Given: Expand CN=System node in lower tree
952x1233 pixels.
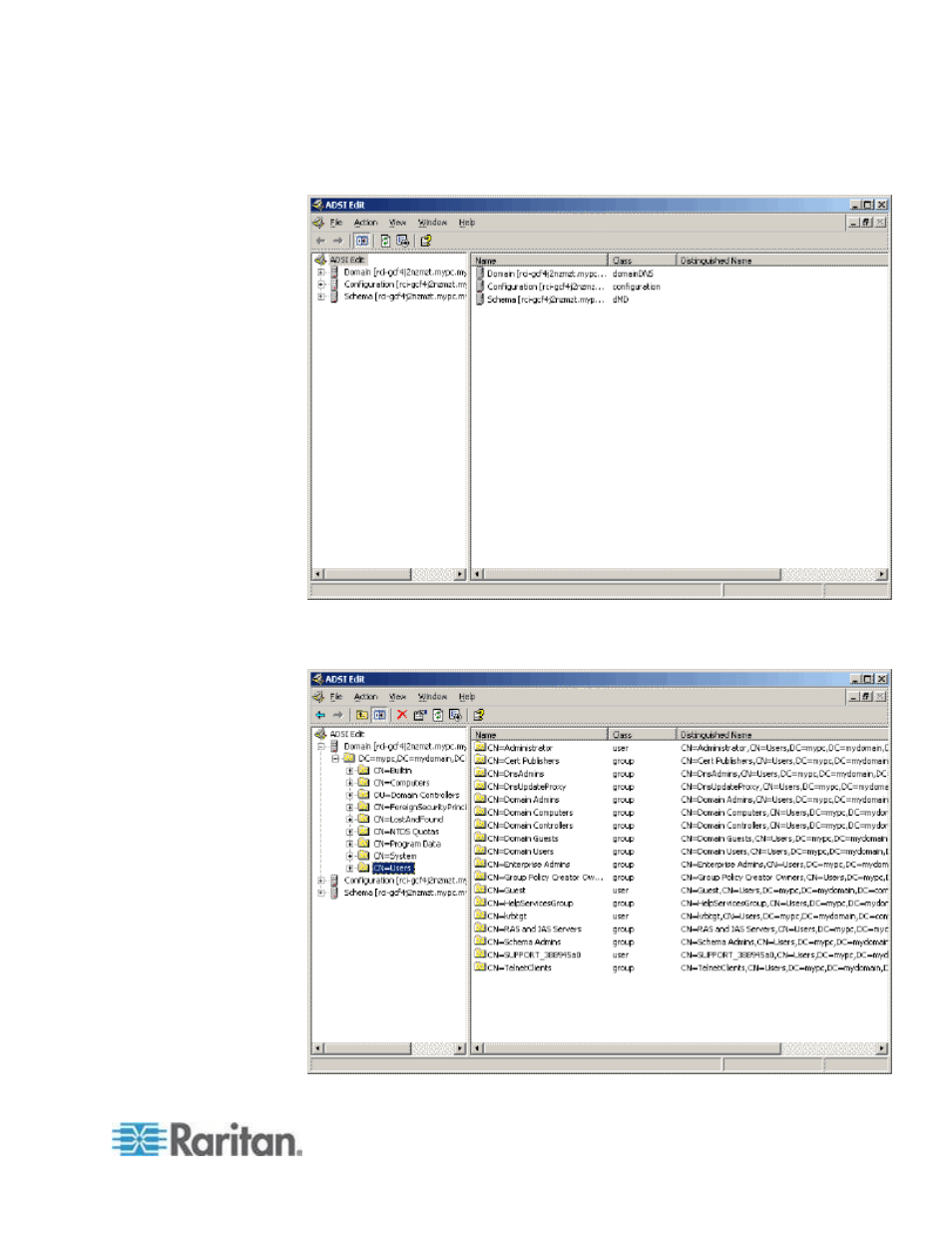Looking at the screenshot, I should click(350, 856).
